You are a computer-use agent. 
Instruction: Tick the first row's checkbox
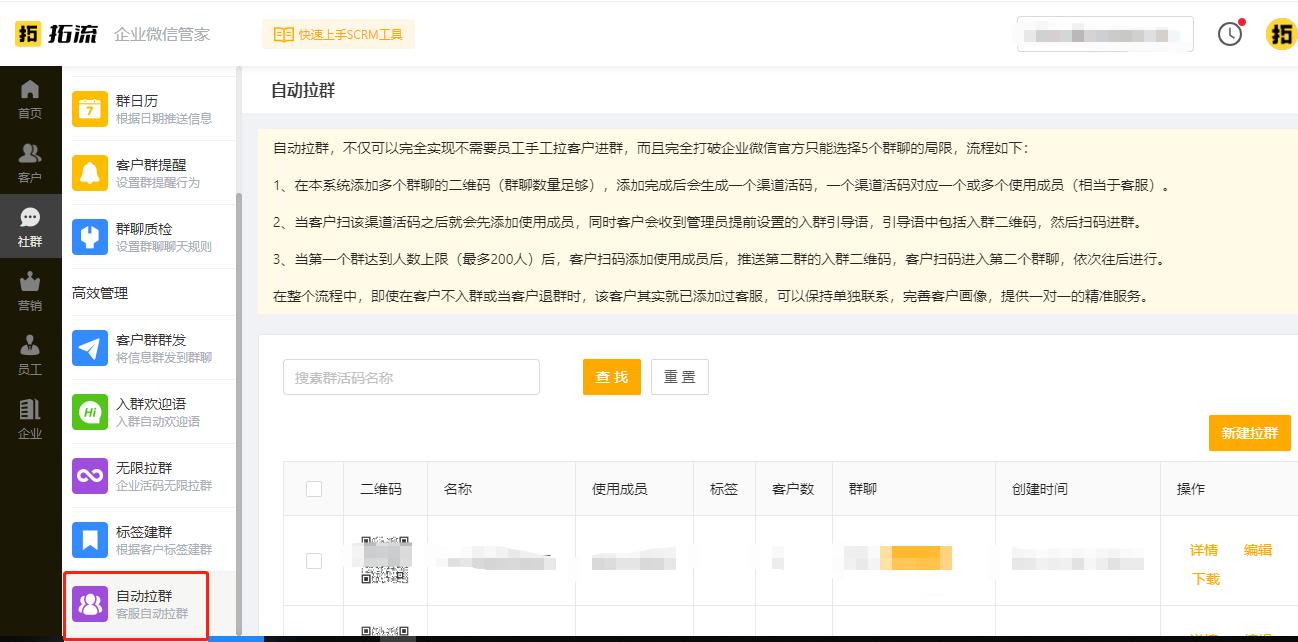coord(313,560)
